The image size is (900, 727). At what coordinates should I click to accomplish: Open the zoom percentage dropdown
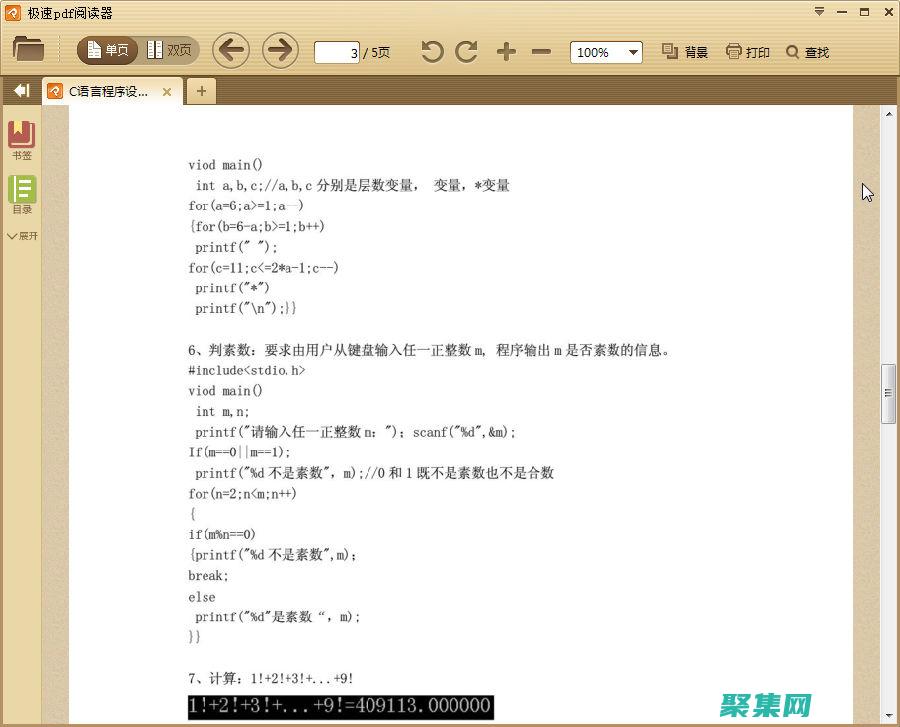click(631, 52)
